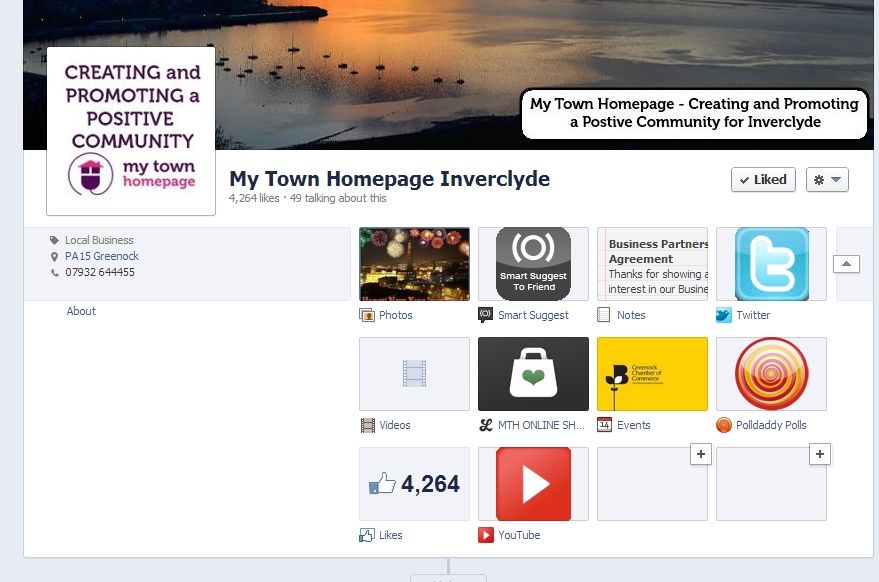Click the small Videos film icon
This screenshot has height=582, width=879.
(x=368, y=426)
